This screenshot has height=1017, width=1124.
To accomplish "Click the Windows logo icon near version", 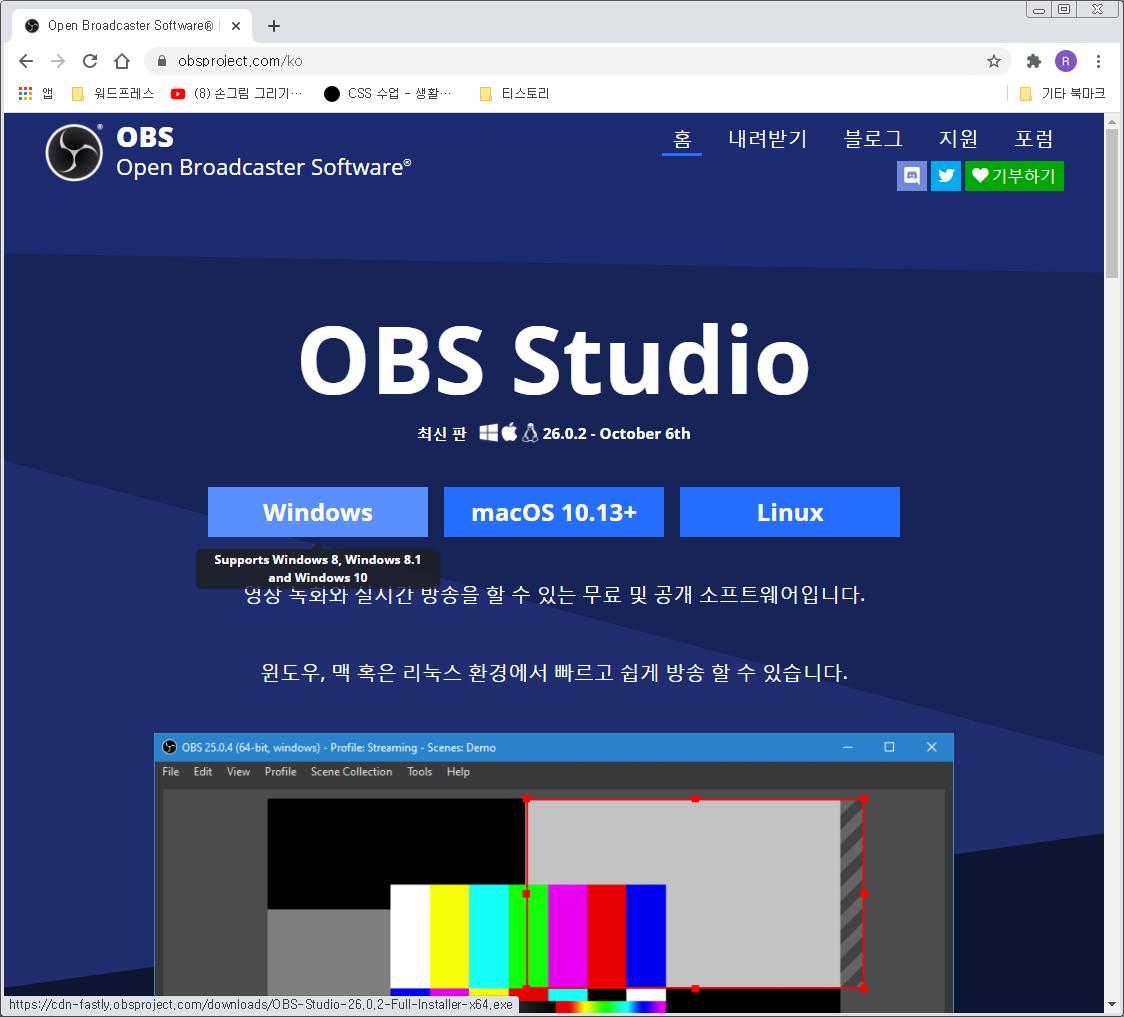I will (x=488, y=433).
